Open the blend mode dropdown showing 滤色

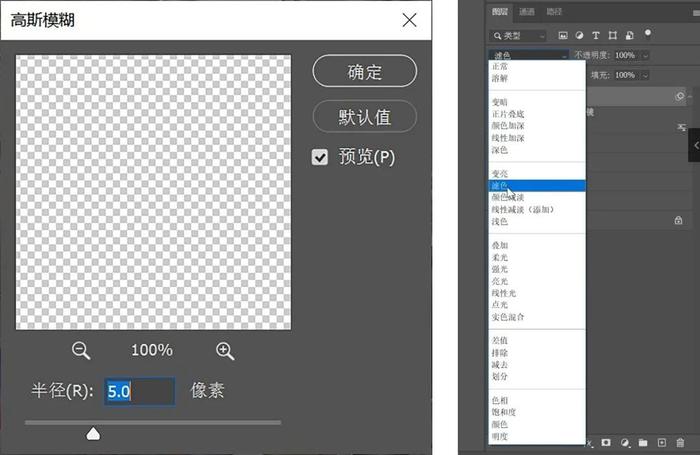(x=529, y=55)
